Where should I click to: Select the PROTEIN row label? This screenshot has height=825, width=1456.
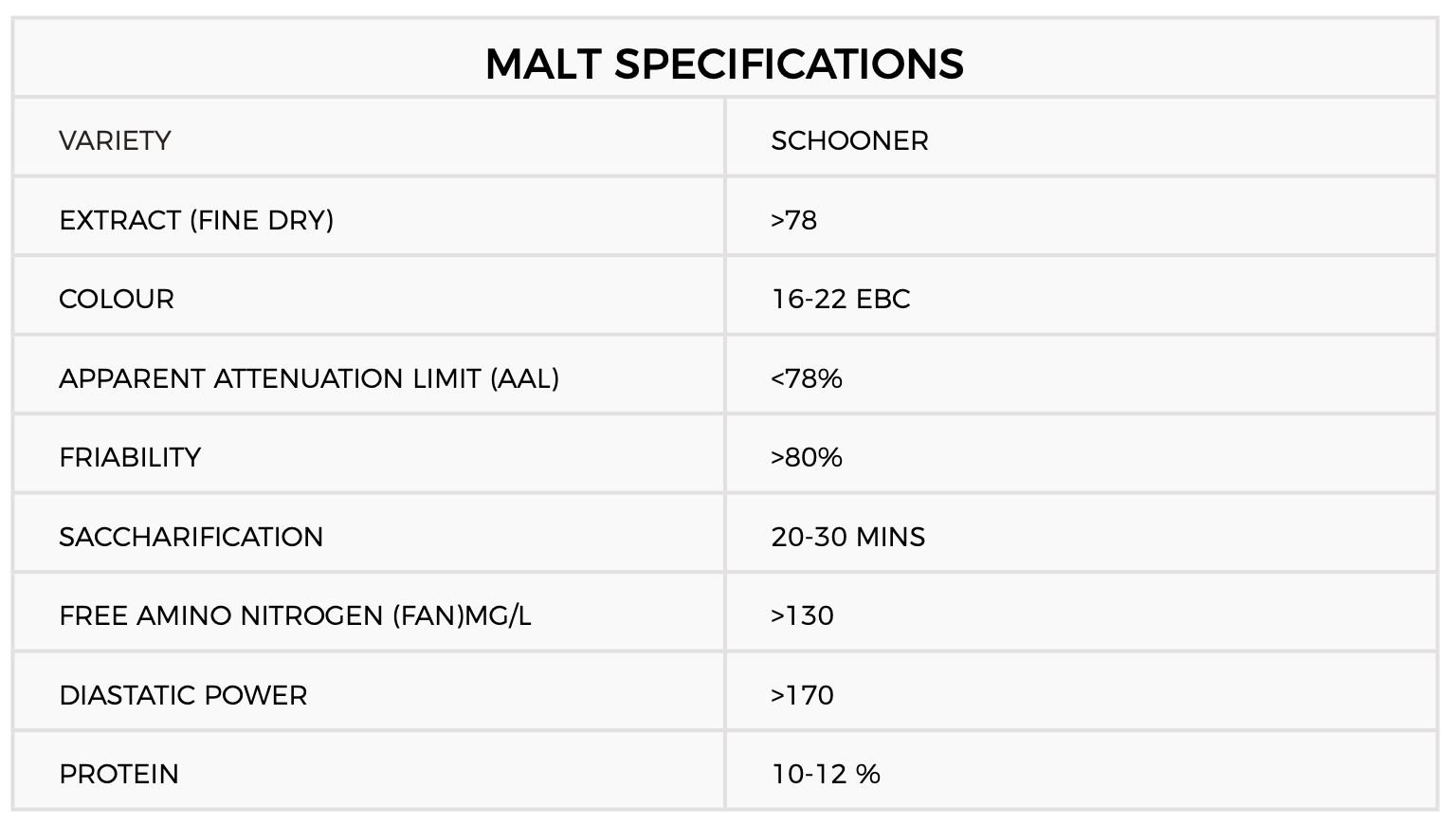[118, 774]
